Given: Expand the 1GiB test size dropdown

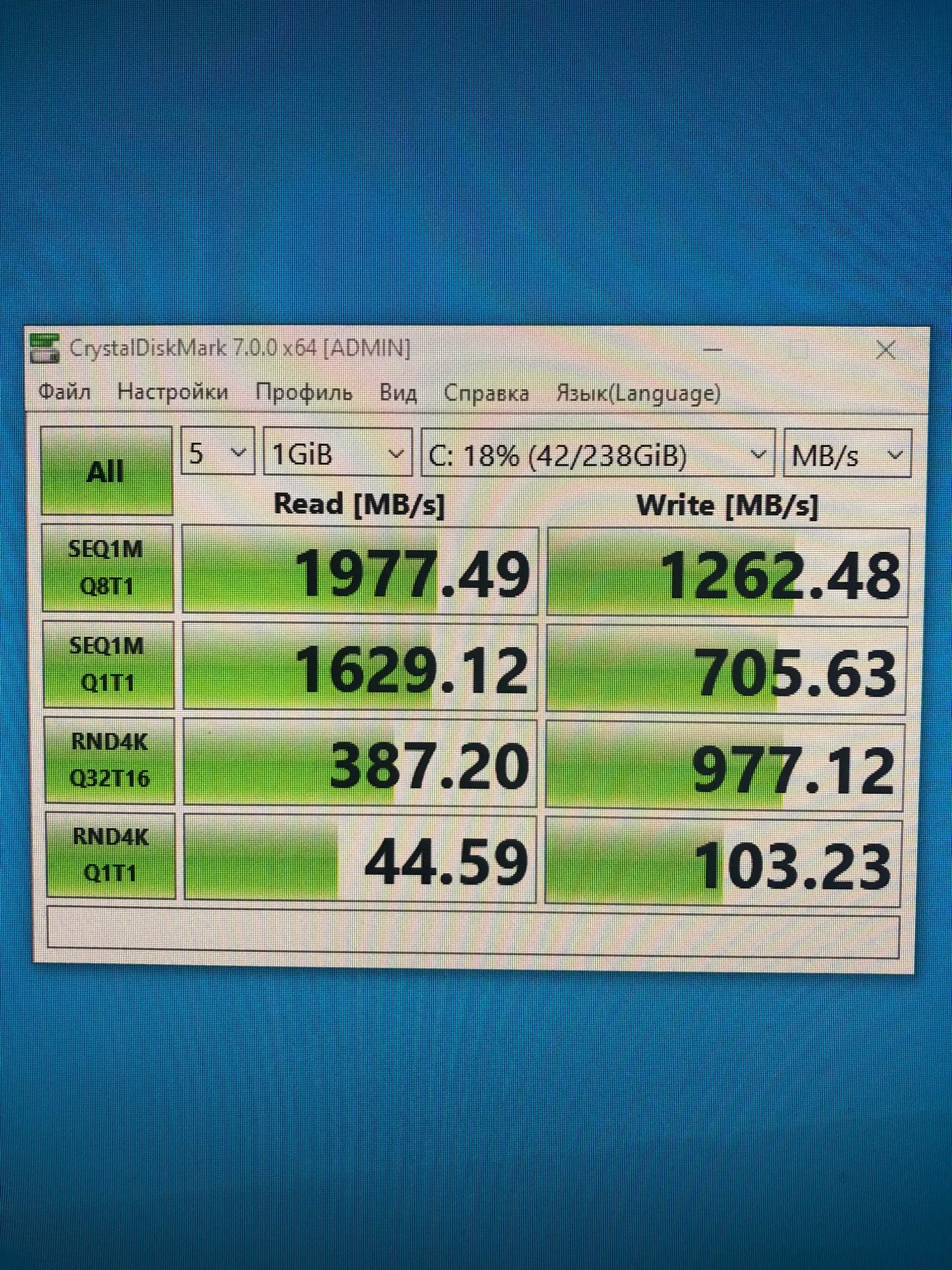Looking at the screenshot, I should point(338,453).
